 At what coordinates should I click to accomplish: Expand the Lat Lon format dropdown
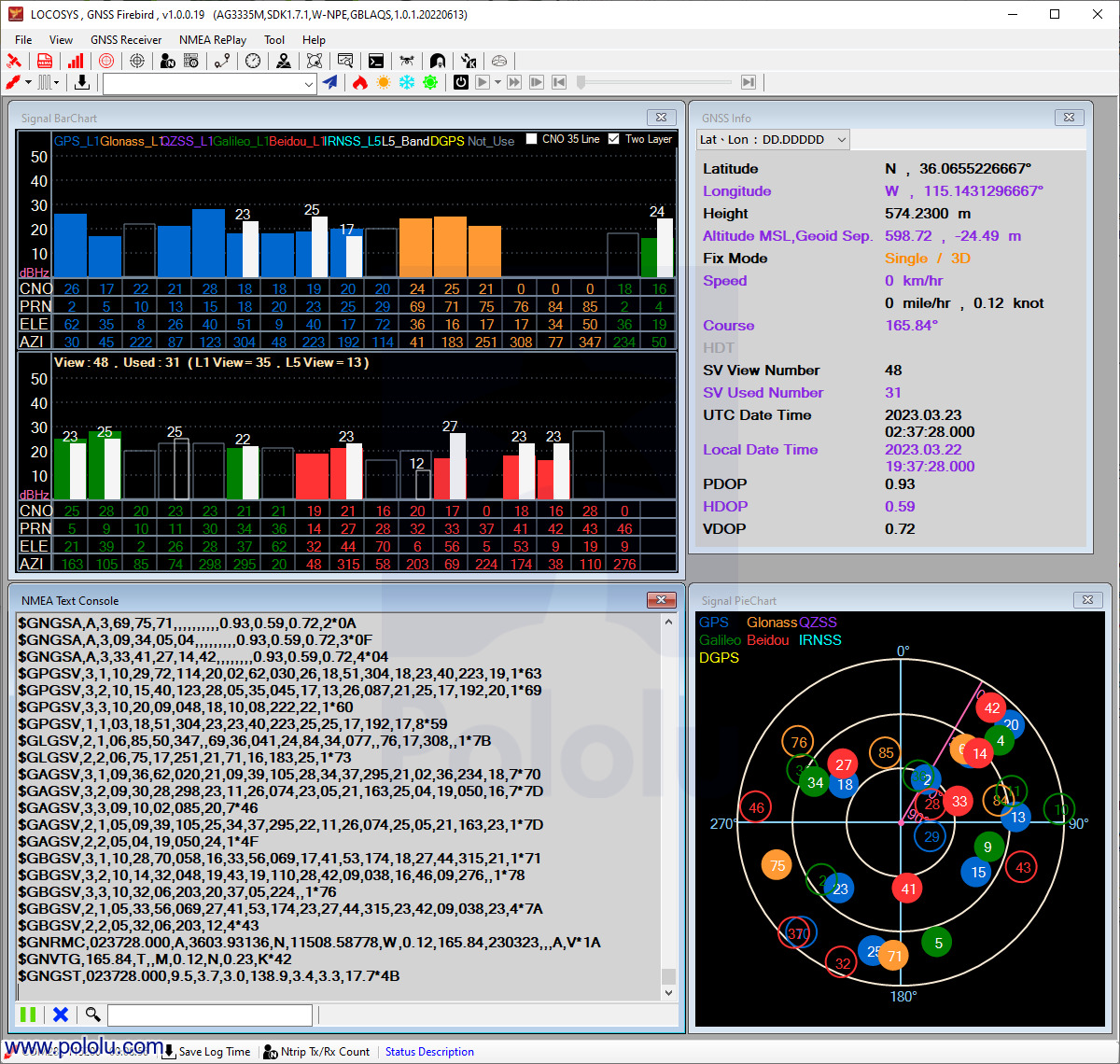[x=841, y=140]
